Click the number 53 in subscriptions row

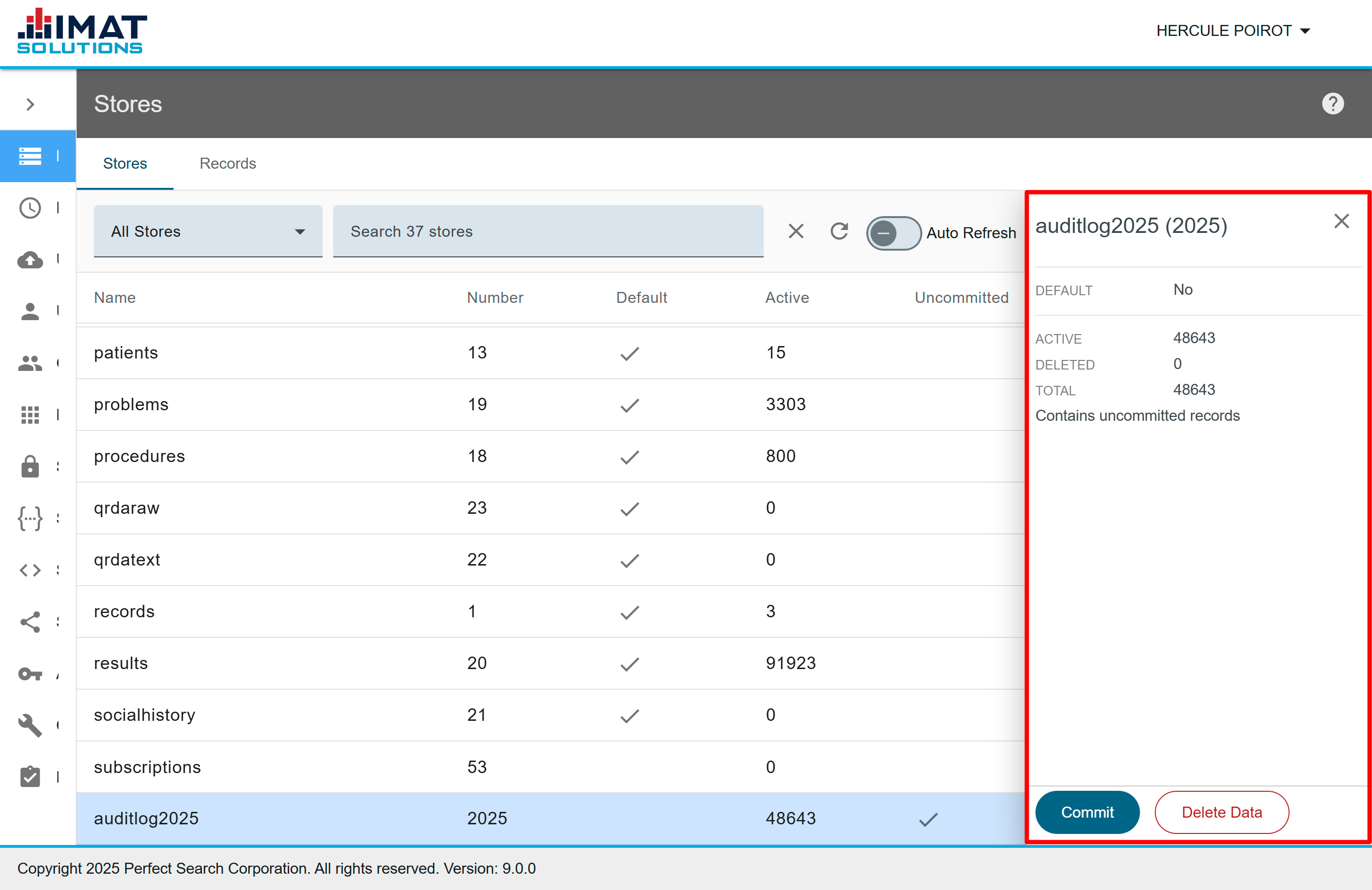[x=477, y=767]
